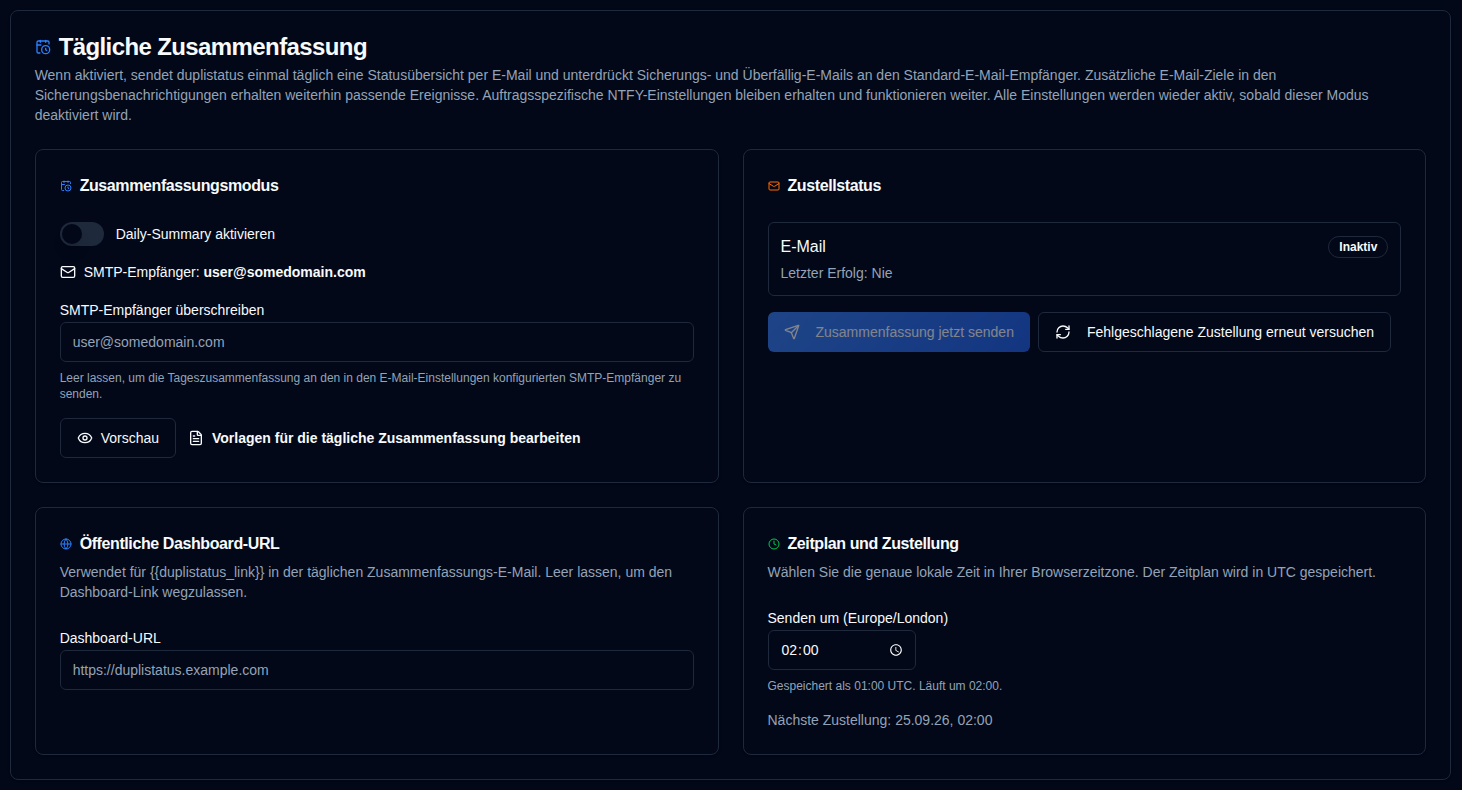
Task: Enable the Daily-Summary aktivieren switch
Action: (82, 234)
